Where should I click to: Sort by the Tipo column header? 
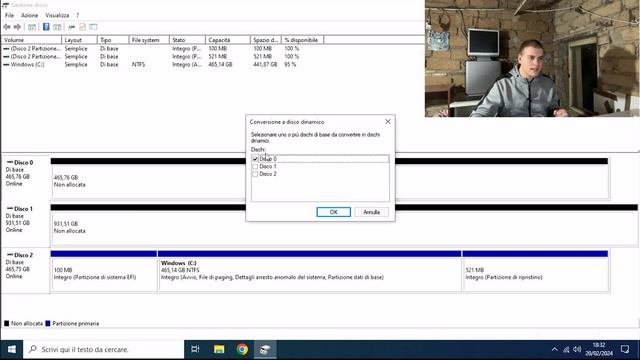pyautogui.click(x=113, y=40)
